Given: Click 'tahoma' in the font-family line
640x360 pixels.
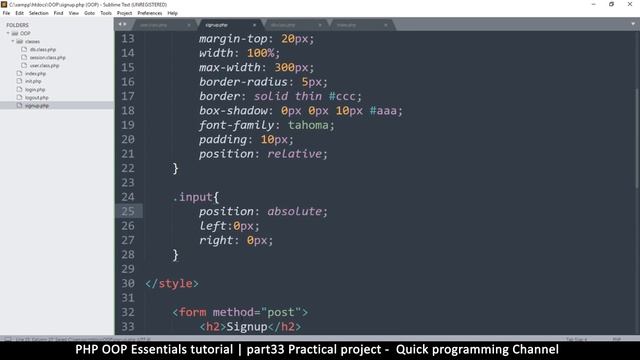Looking at the screenshot, I should pyautogui.click(x=308, y=125).
